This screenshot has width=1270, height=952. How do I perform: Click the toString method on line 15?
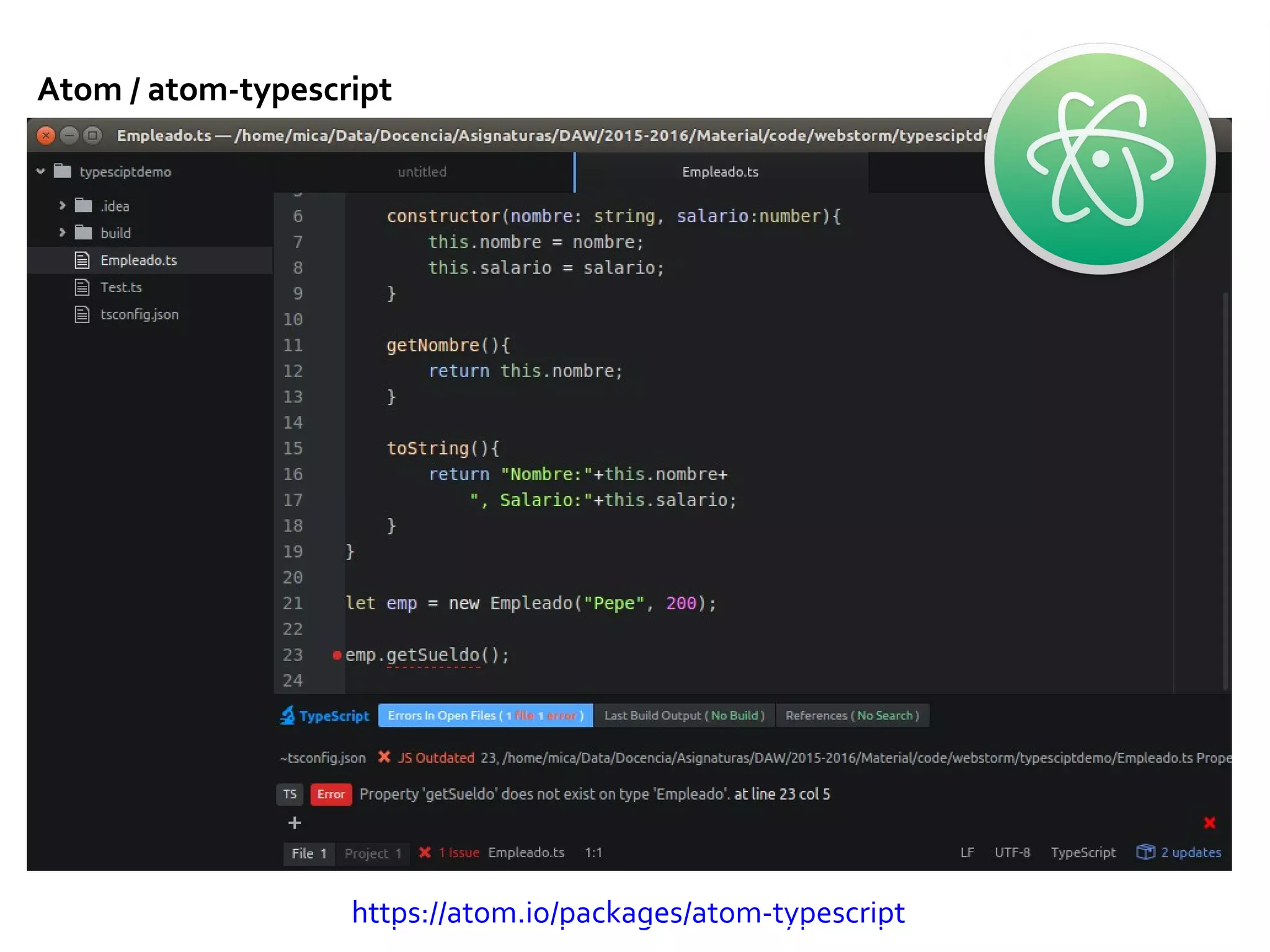pyautogui.click(x=428, y=448)
